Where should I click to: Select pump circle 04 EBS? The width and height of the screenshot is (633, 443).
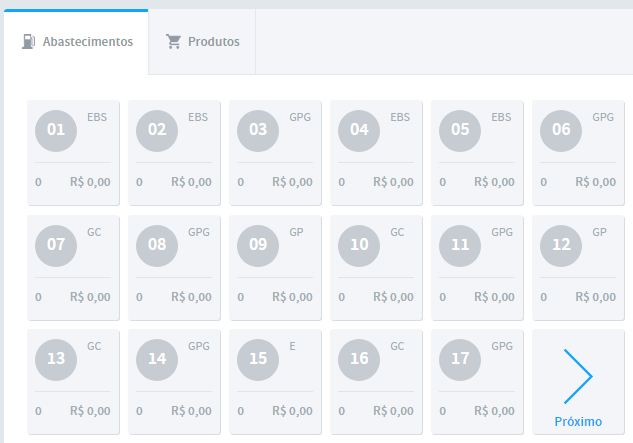tap(359, 131)
